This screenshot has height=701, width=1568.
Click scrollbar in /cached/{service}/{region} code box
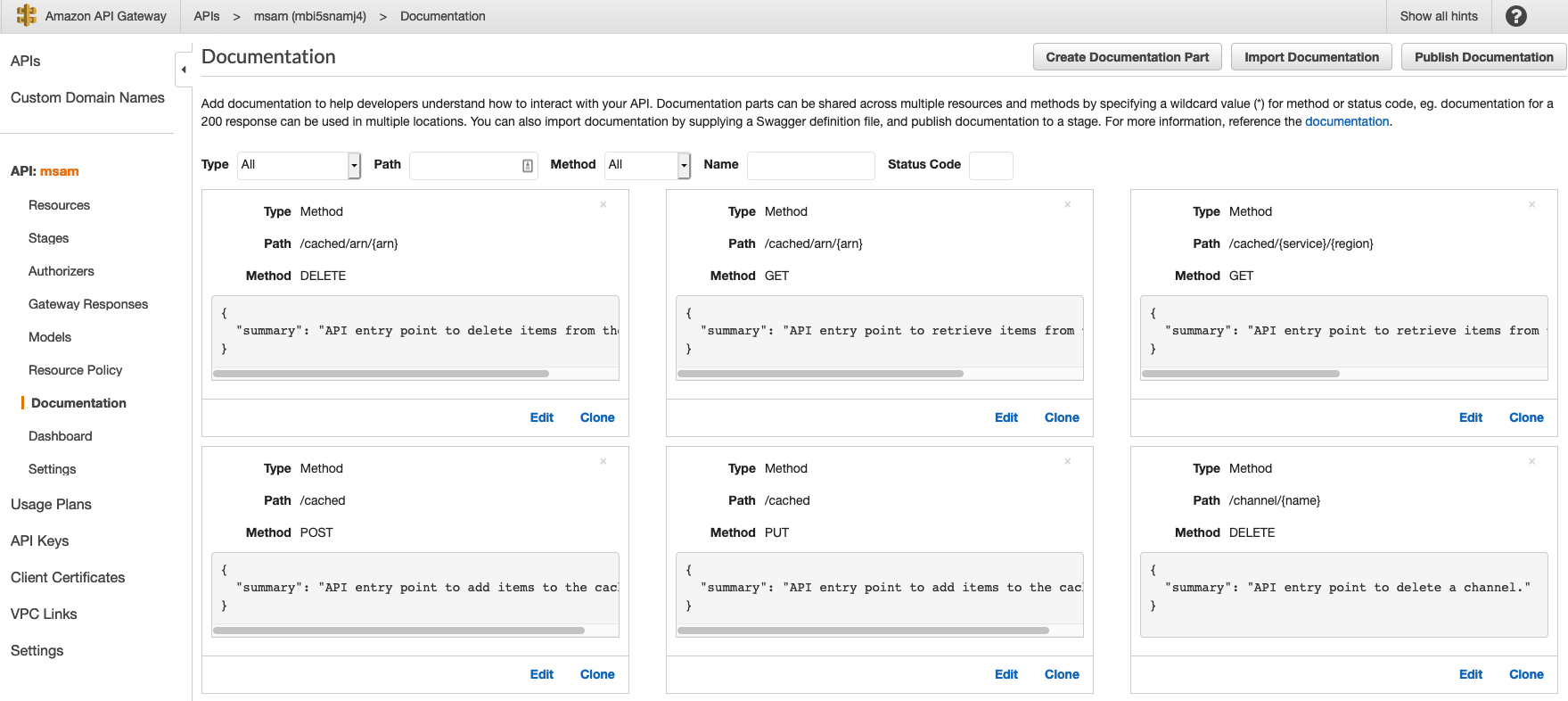point(1241,374)
